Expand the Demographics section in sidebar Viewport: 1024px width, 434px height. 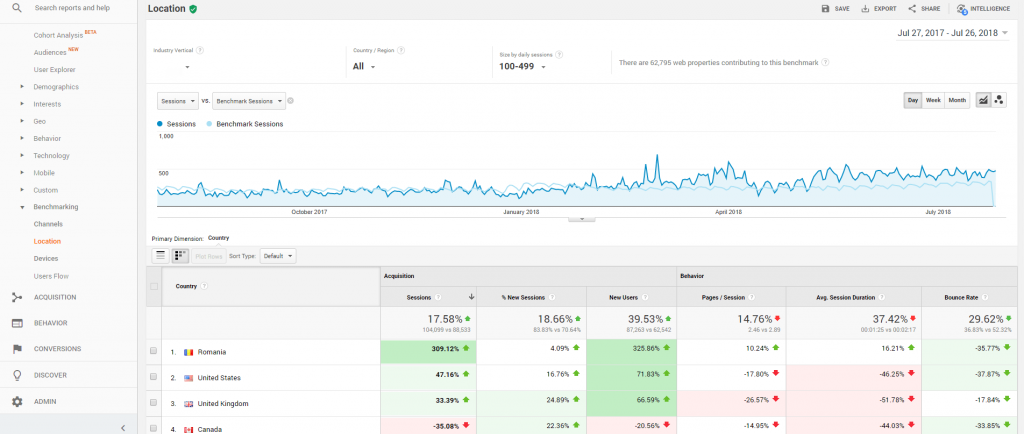pyautogui.click(x=55, y=87)
